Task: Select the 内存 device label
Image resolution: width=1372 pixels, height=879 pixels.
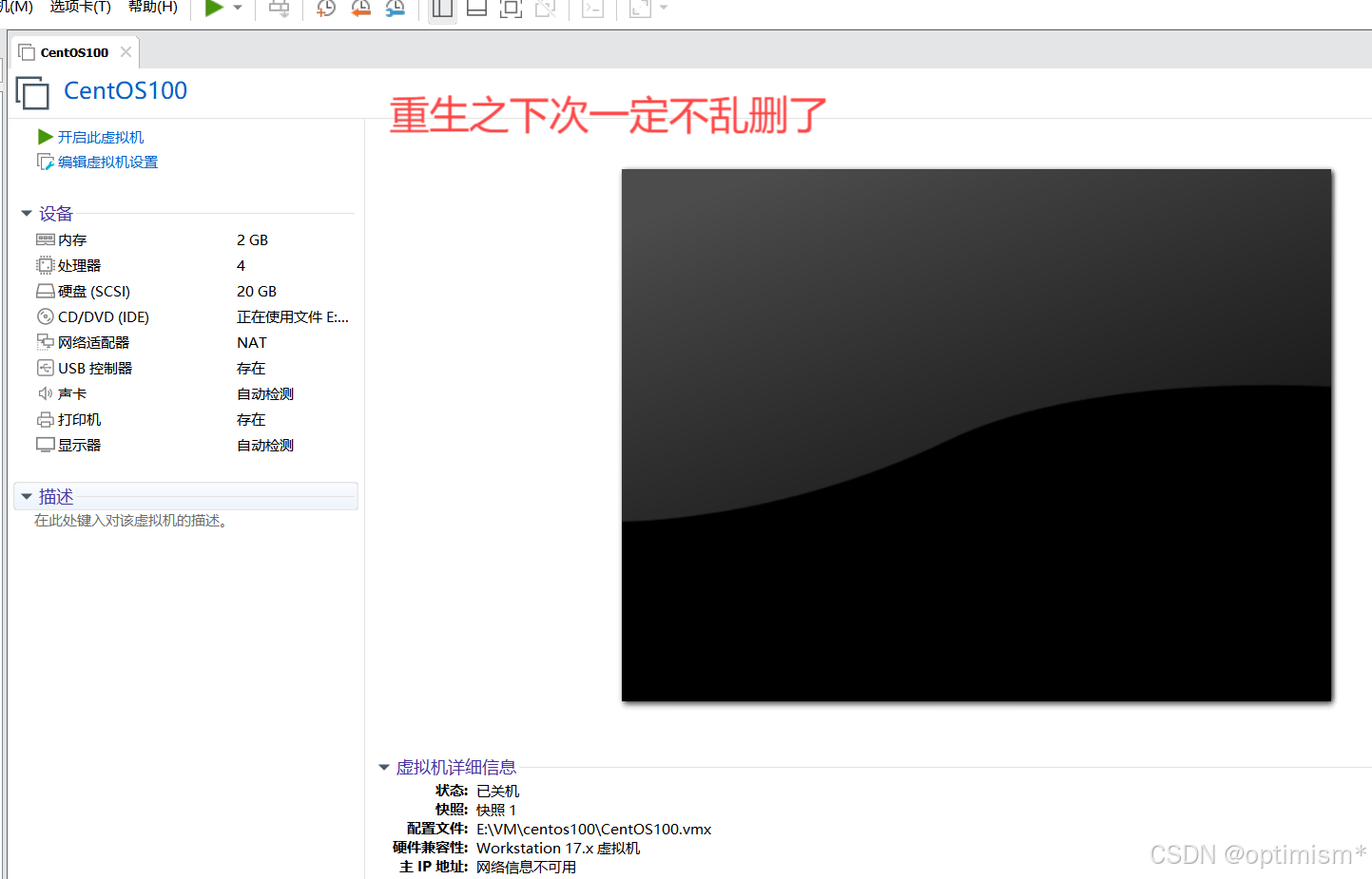Action: click(72, 240)
